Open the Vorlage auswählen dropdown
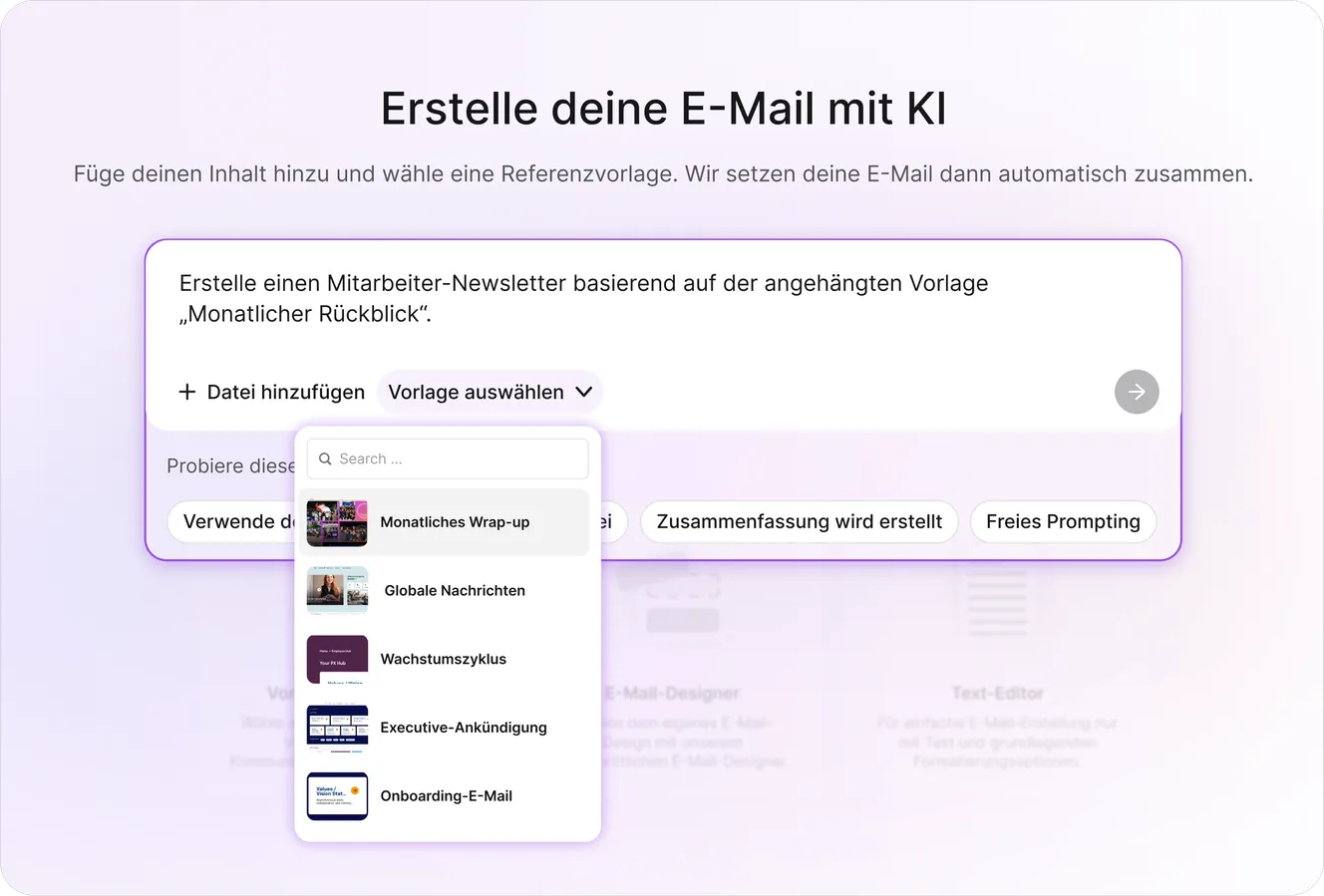 490,392
